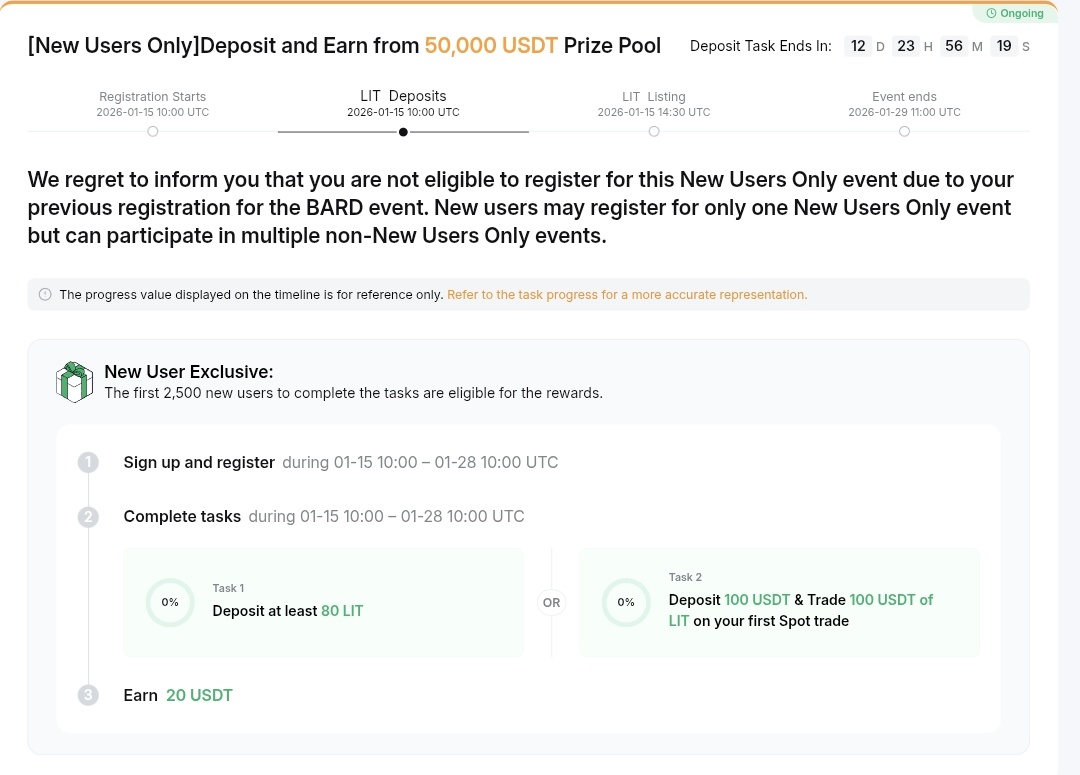
Task: Click the 2026-01-15 14:30 UTC date
Action: tap(654, 112)
